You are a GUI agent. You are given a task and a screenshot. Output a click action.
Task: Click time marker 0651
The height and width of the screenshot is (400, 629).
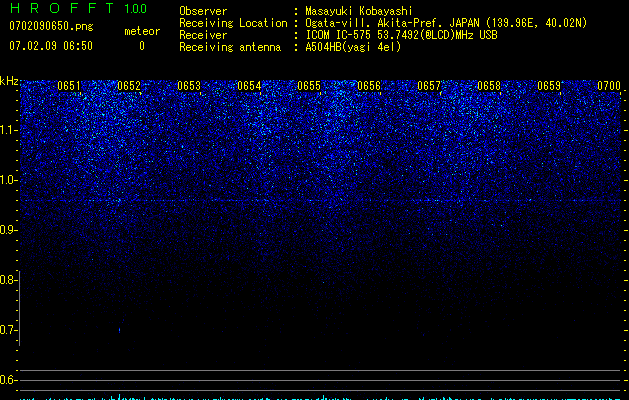[69, 86]
